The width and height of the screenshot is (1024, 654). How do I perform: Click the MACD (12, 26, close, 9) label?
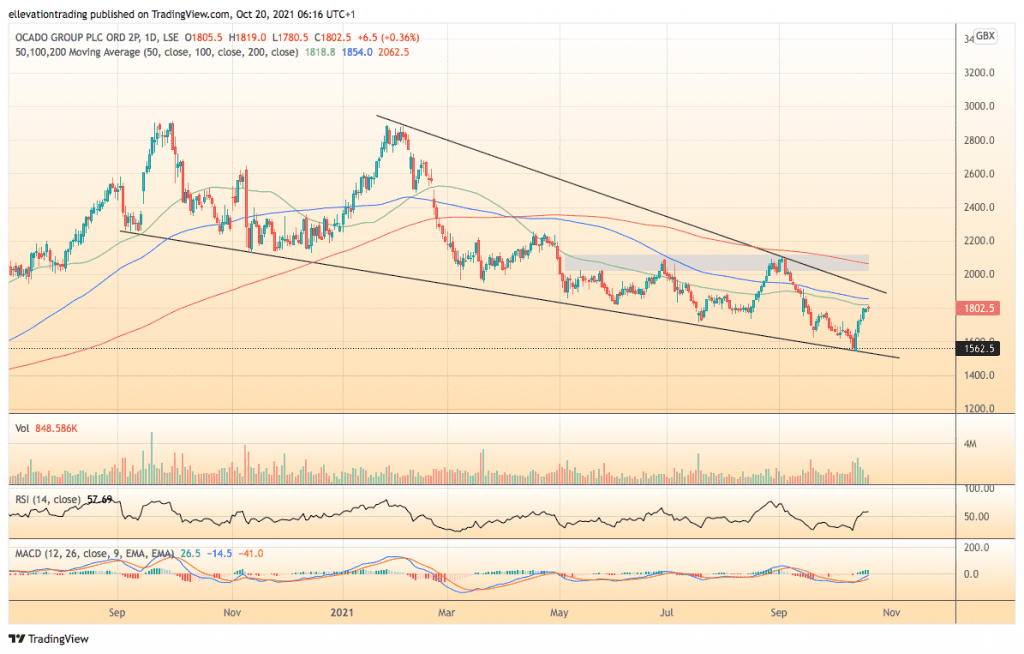click(95, 554)
